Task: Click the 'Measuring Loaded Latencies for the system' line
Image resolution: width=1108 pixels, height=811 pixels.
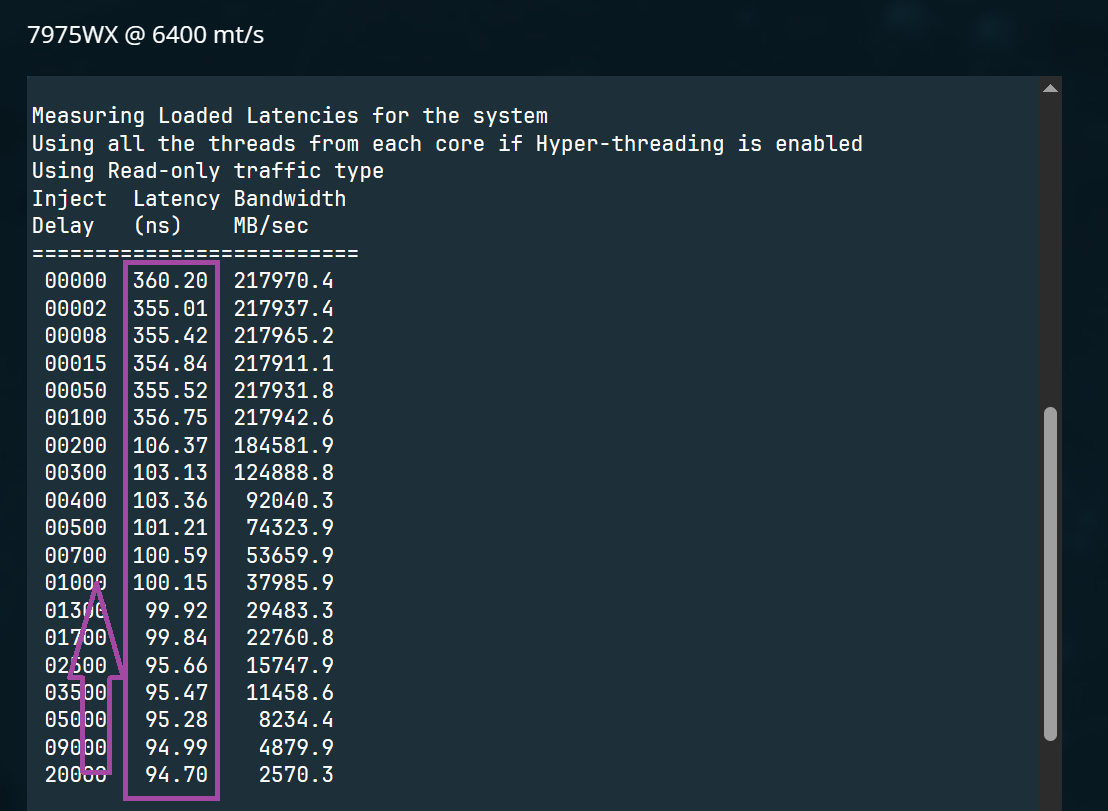Action: point(289,116)
